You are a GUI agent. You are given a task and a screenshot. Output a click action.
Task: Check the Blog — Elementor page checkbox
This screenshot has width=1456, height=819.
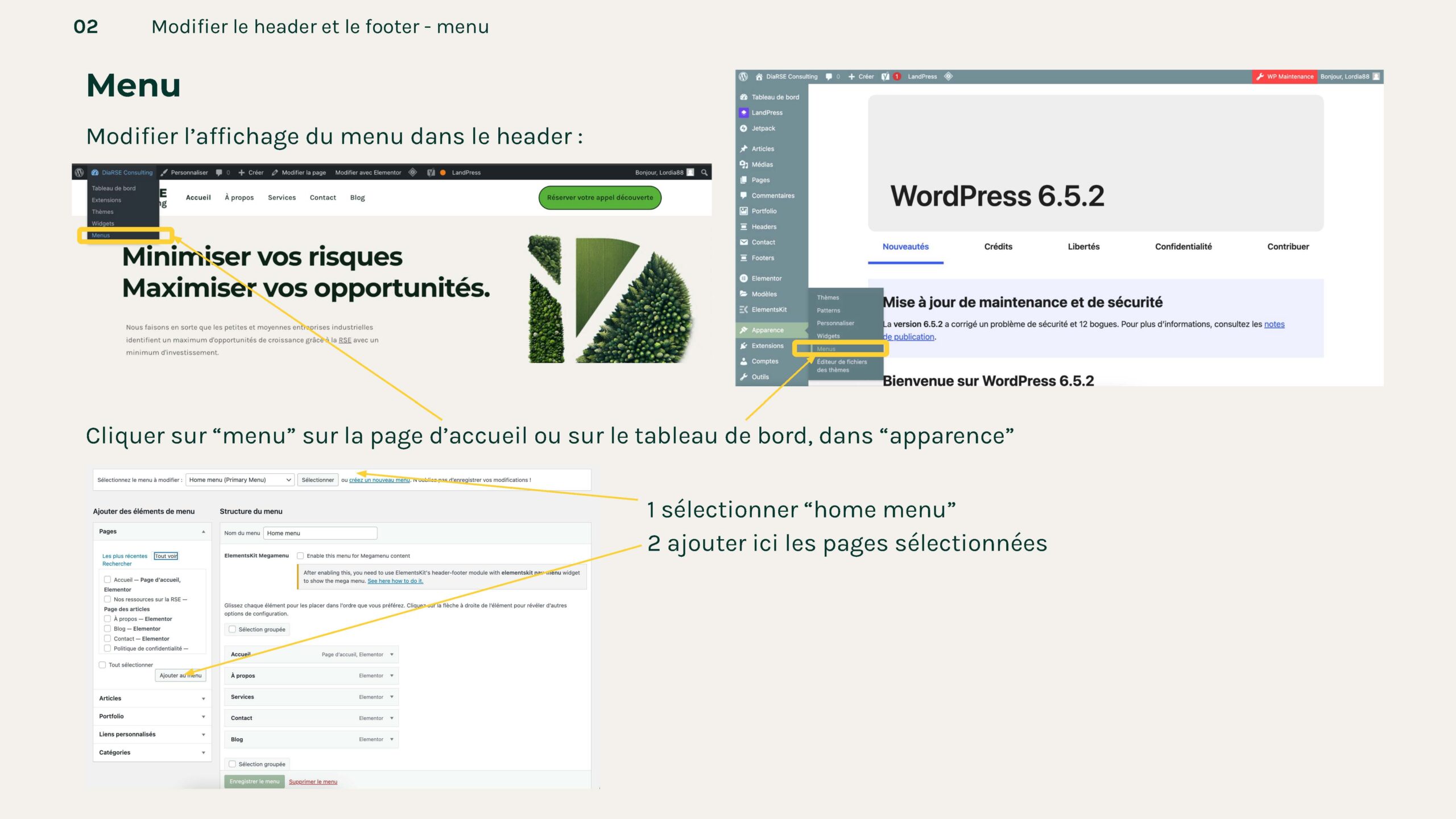tap(107, 628)
